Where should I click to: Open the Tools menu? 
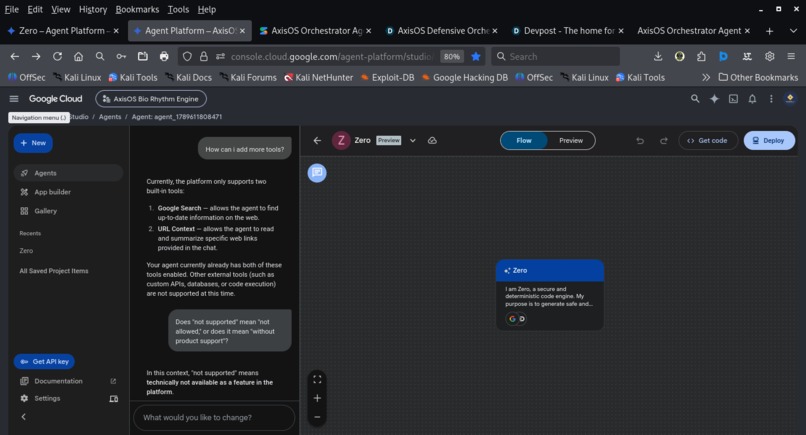tap(178, 9)
